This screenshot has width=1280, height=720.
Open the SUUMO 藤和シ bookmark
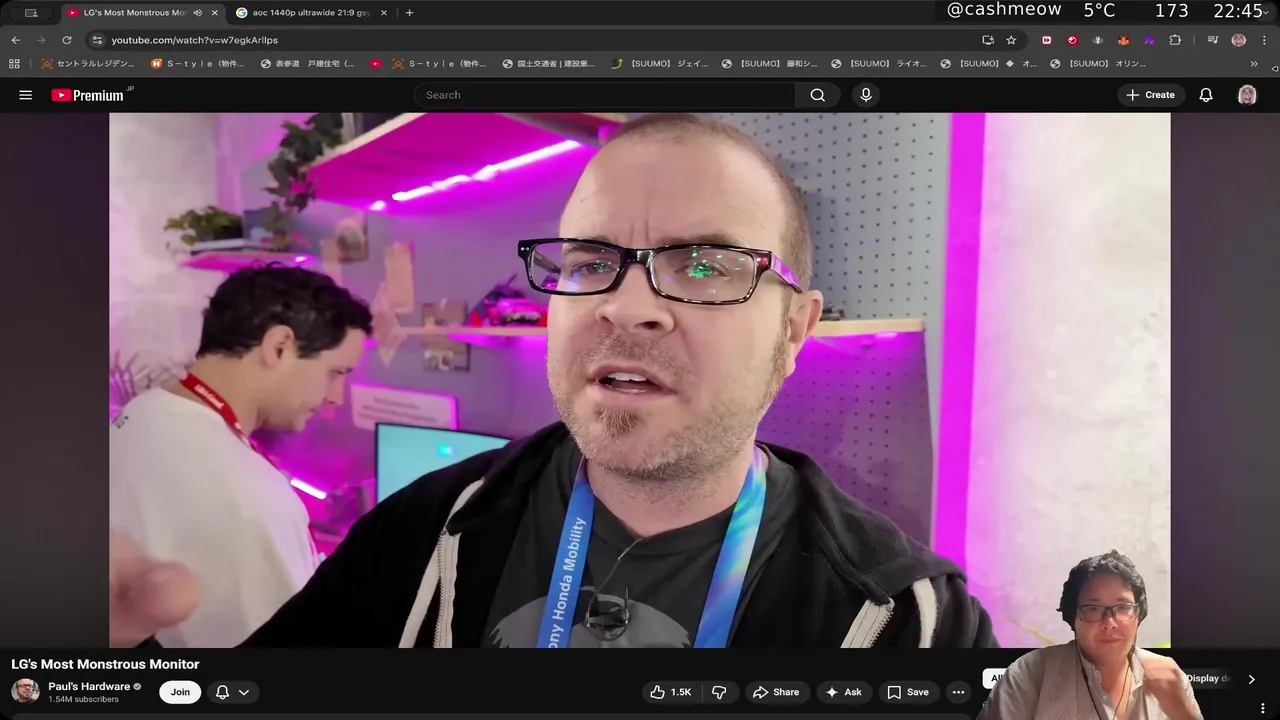coord(770,63)
